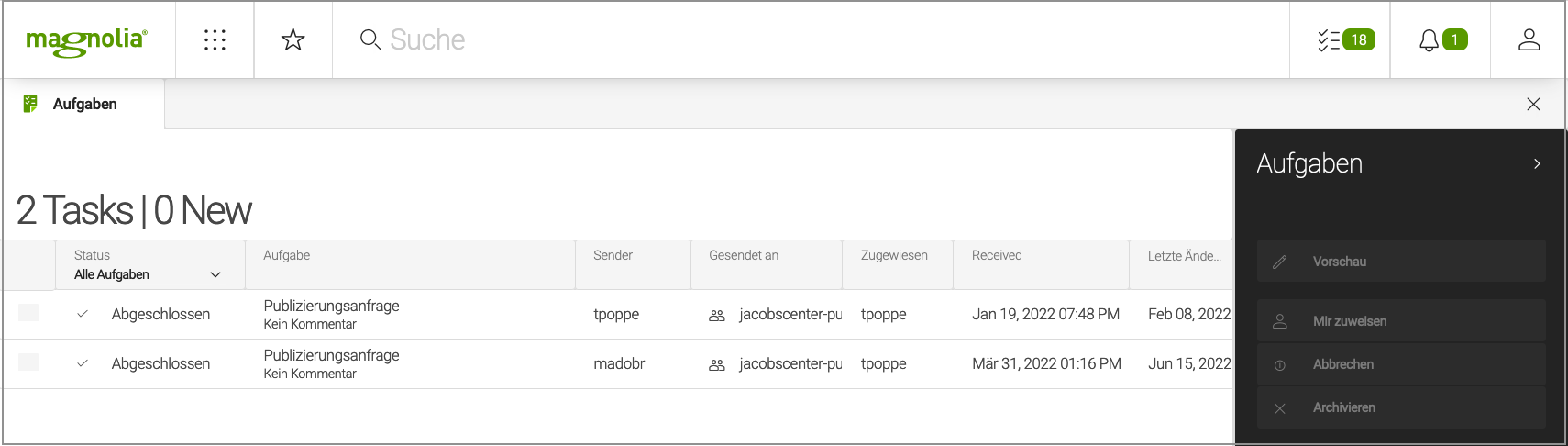Select the checkbox for tpoppe's sender row
The height and width of the screenshot is (446, 1568).
[28, 313]
